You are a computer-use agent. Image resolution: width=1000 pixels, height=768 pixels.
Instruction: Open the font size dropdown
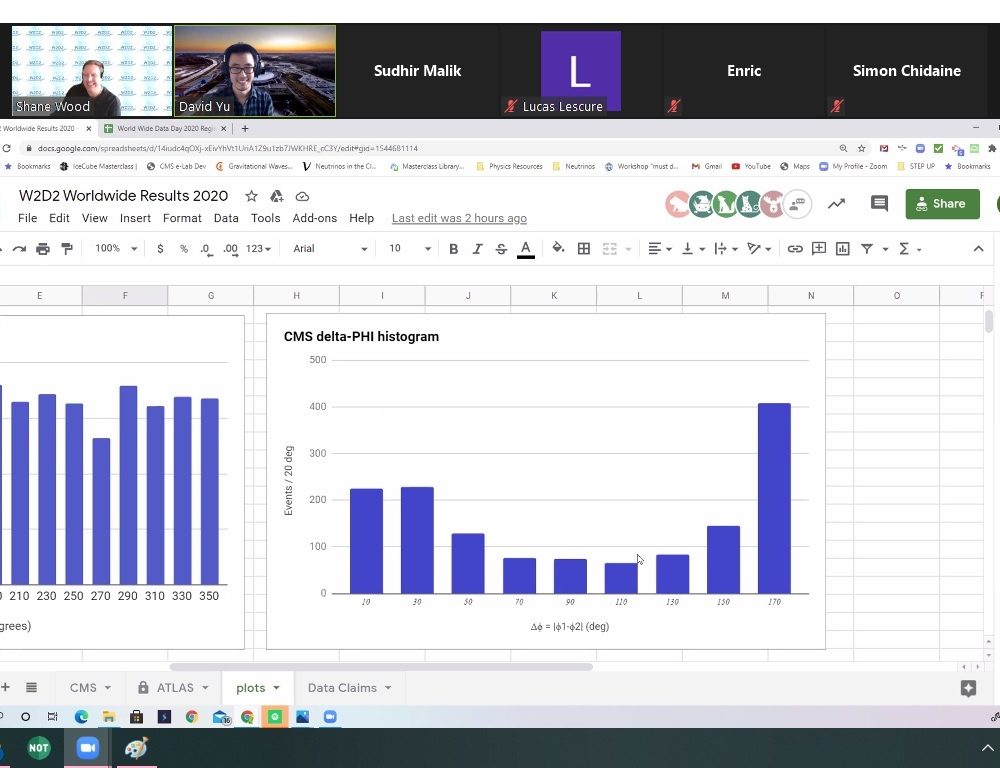[410, 249]
